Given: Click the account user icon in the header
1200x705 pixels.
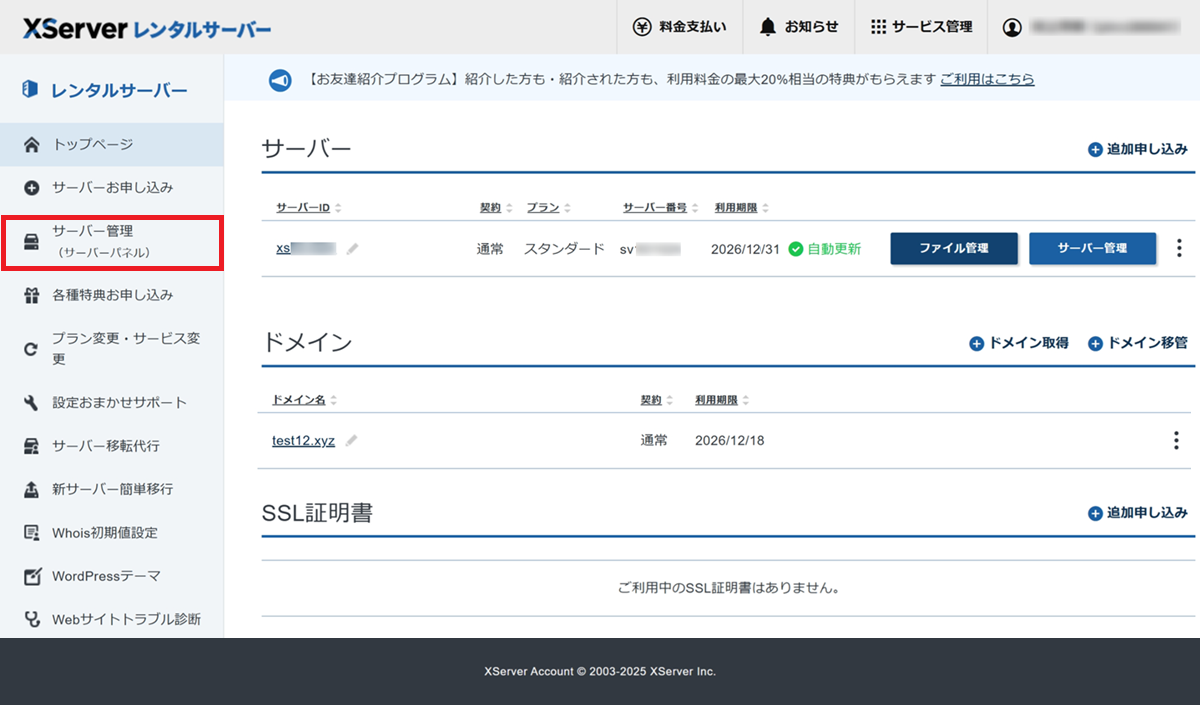Looking at the screenshot, I should 1012,27.
